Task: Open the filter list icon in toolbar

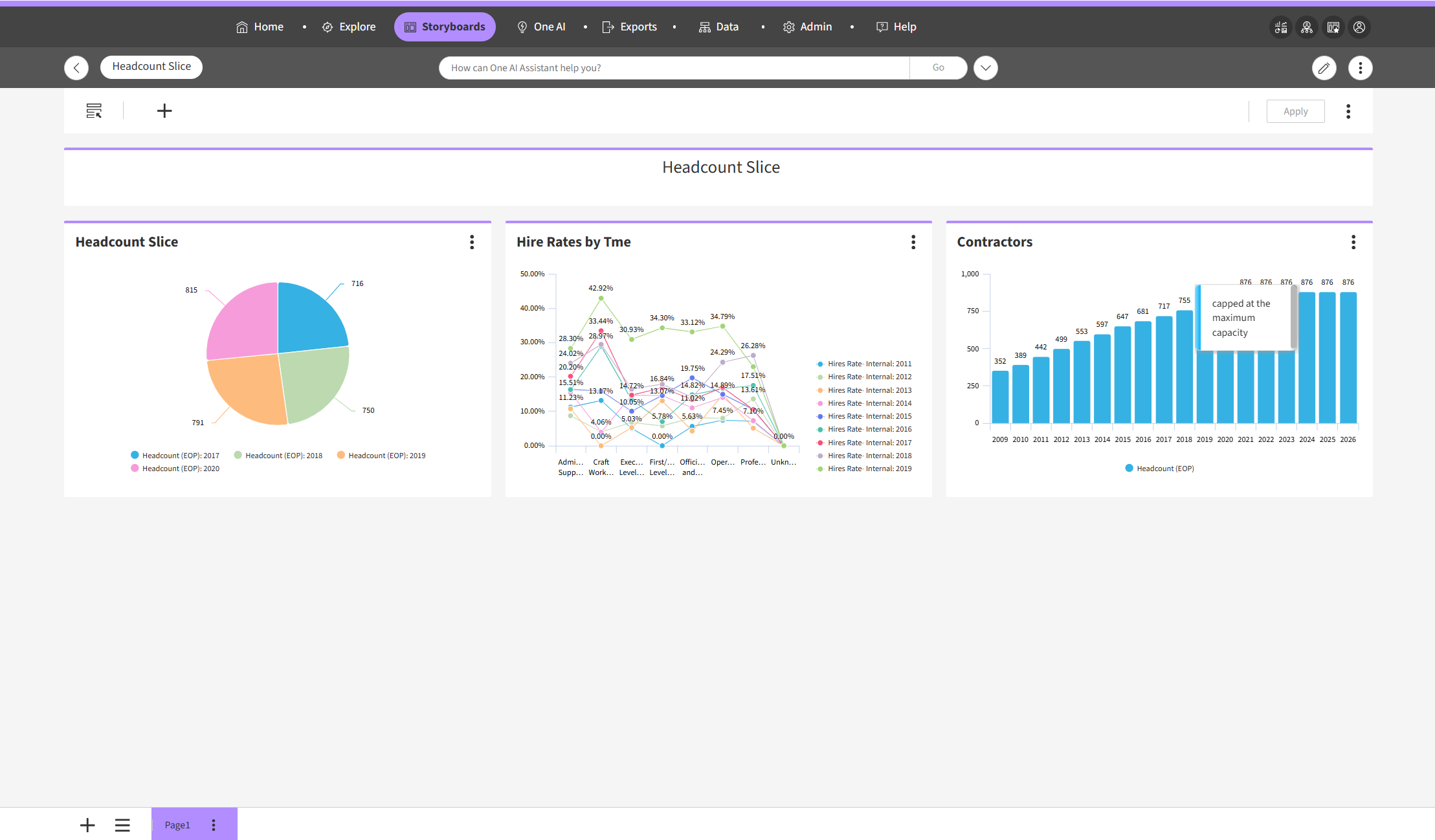Action: pyautogui.click(x=94, y=111)
